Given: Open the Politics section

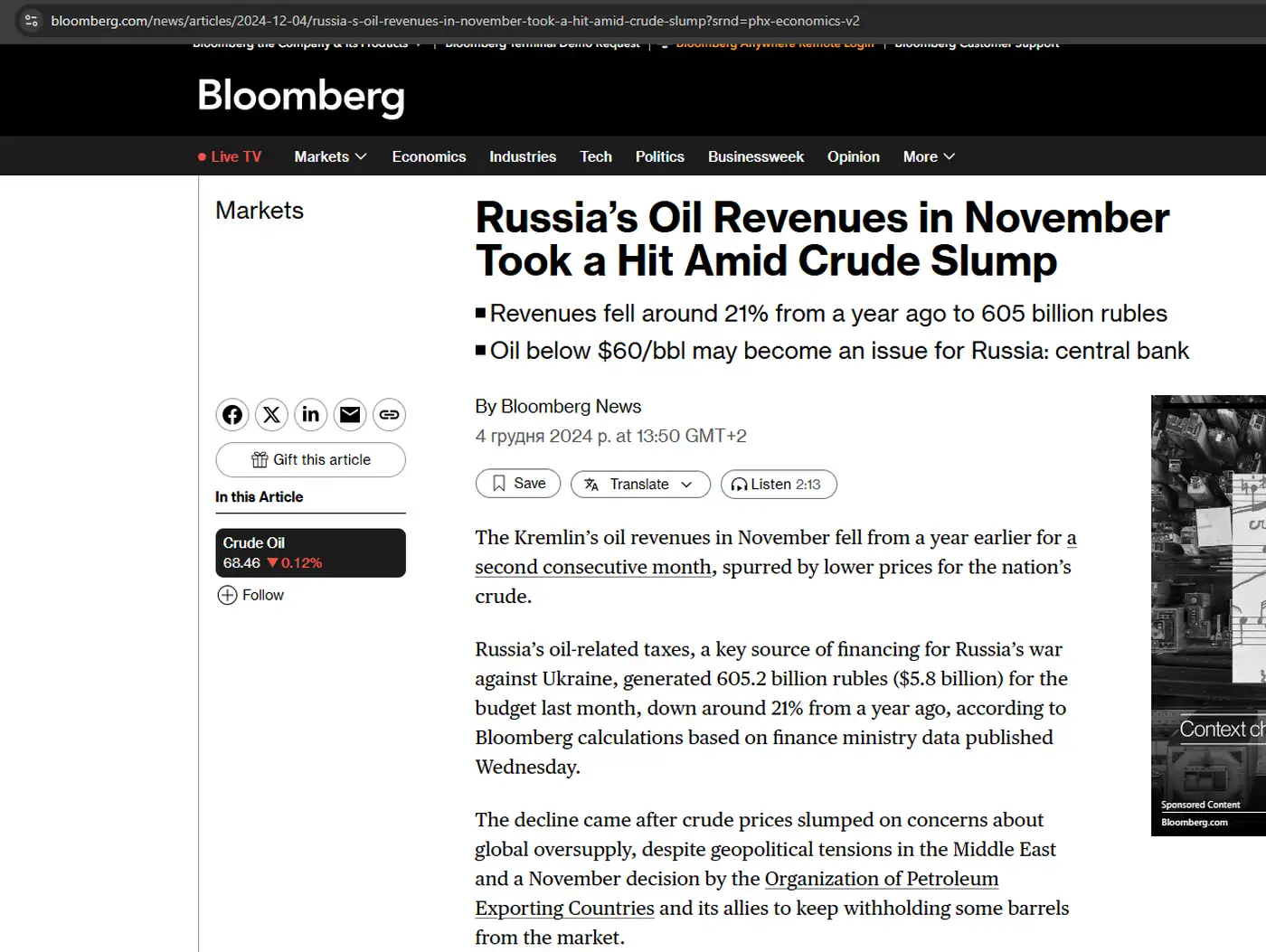Looking at the screenshot, I should click(x=659, y=156).
